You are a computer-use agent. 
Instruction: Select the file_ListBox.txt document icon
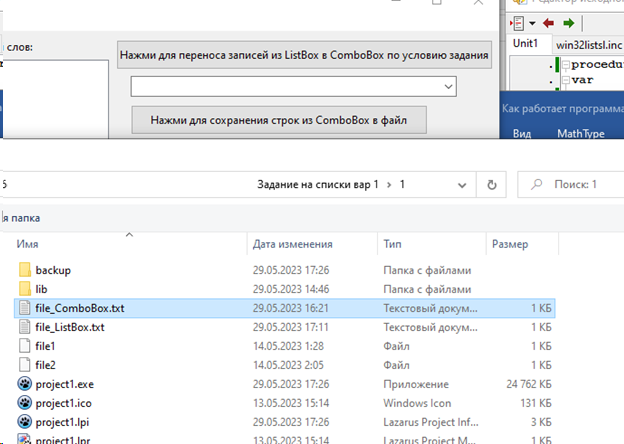[25, 327]
